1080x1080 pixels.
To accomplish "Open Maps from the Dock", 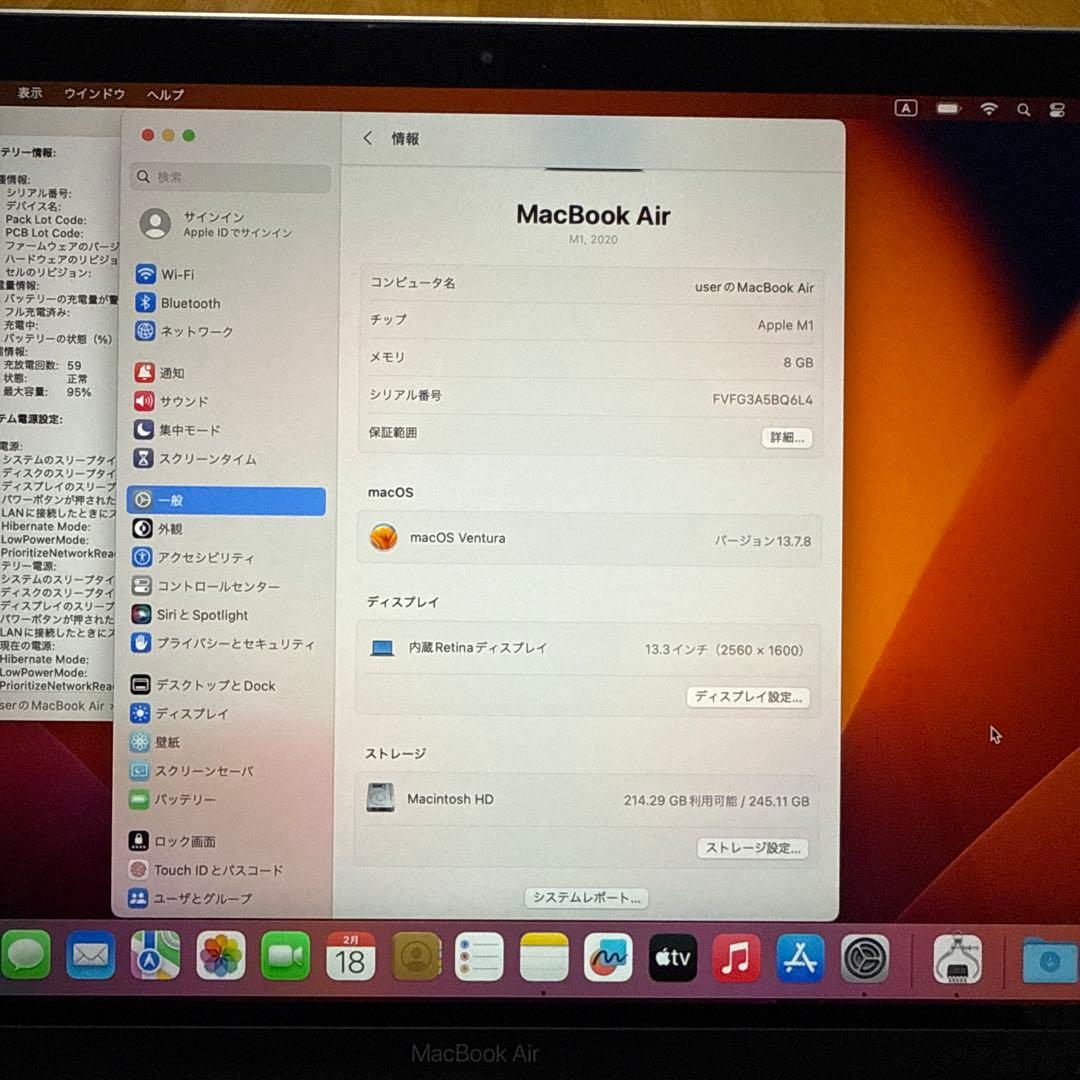I will click(156, 955).
